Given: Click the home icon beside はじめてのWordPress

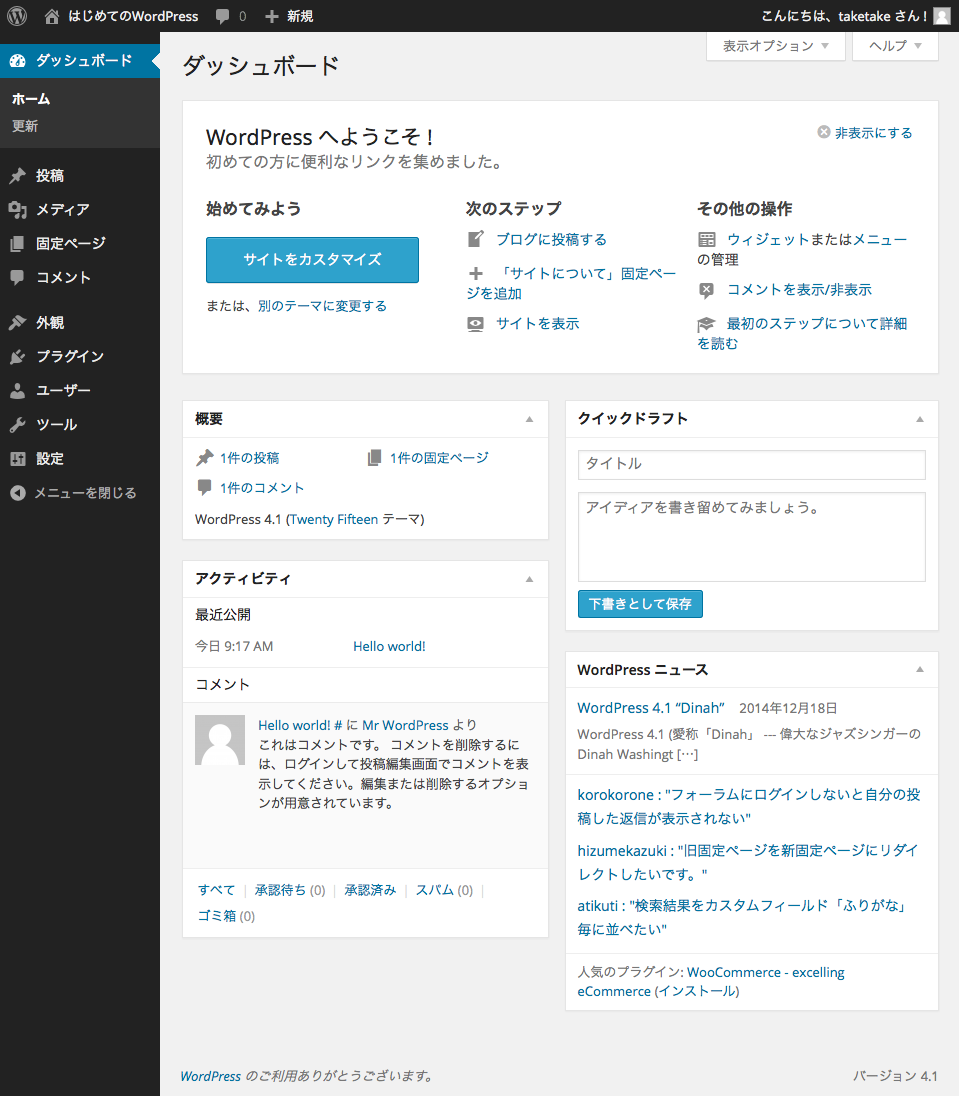Looking at the screenshot, I should (52, 16).
